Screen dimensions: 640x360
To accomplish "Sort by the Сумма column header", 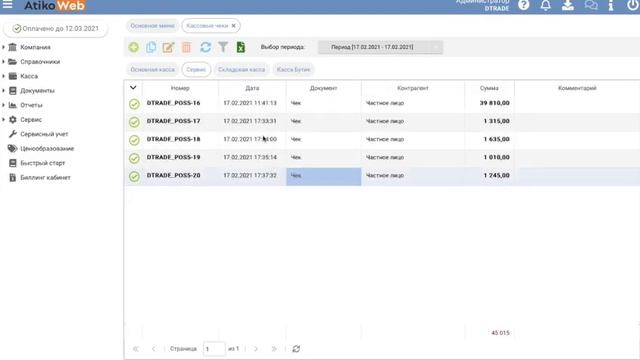I will tap(489, 88).
